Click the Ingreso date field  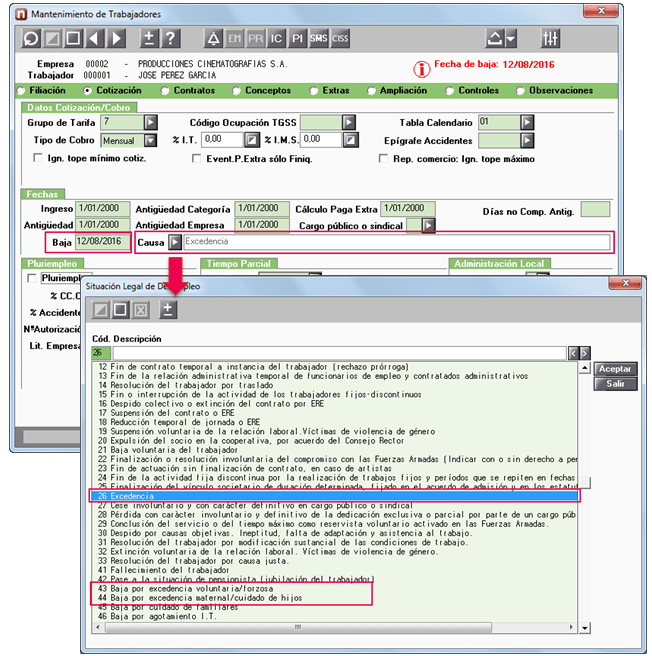(102, 208)
